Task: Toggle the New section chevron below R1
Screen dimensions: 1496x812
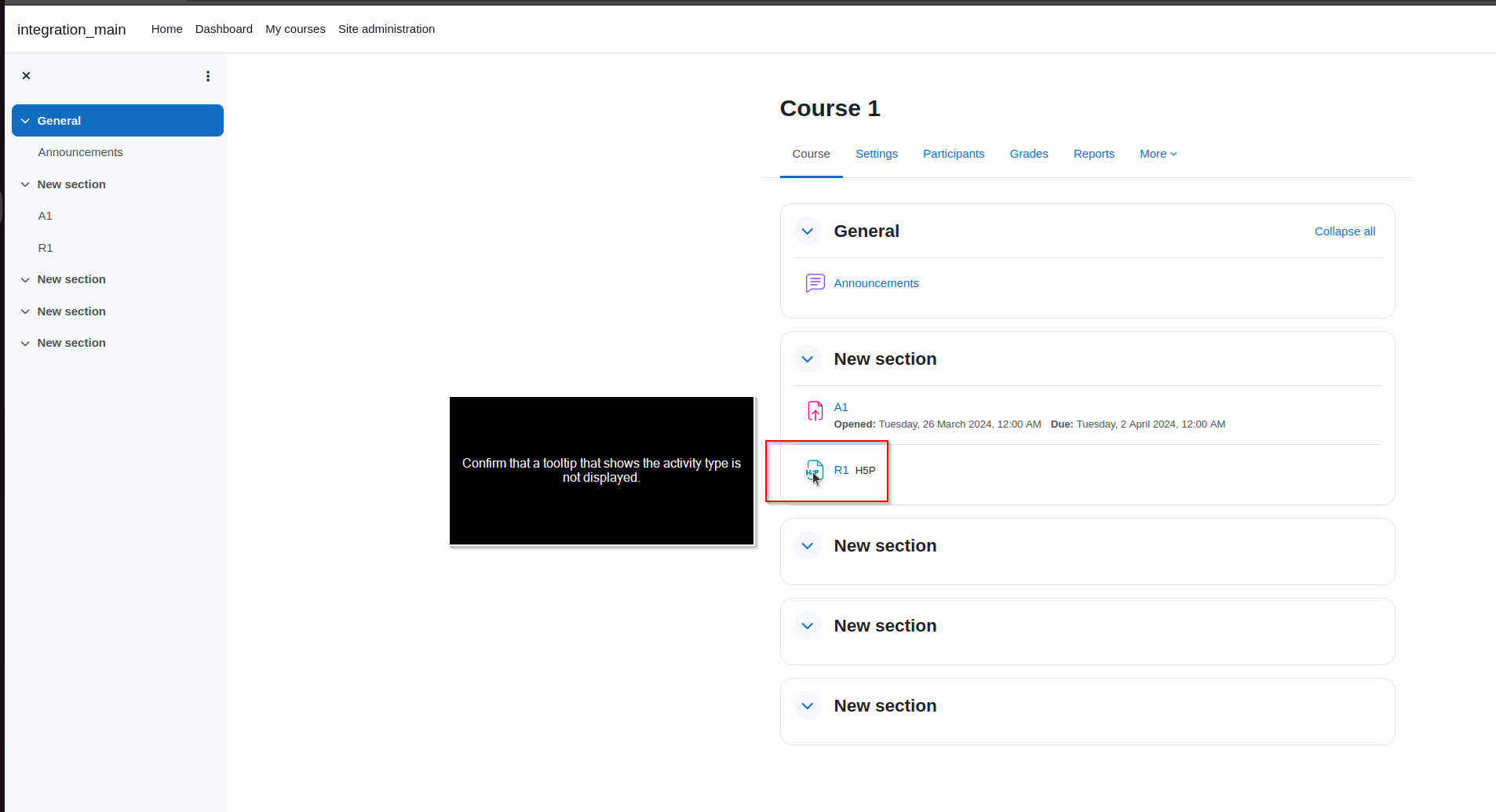Action: (807, 546)
